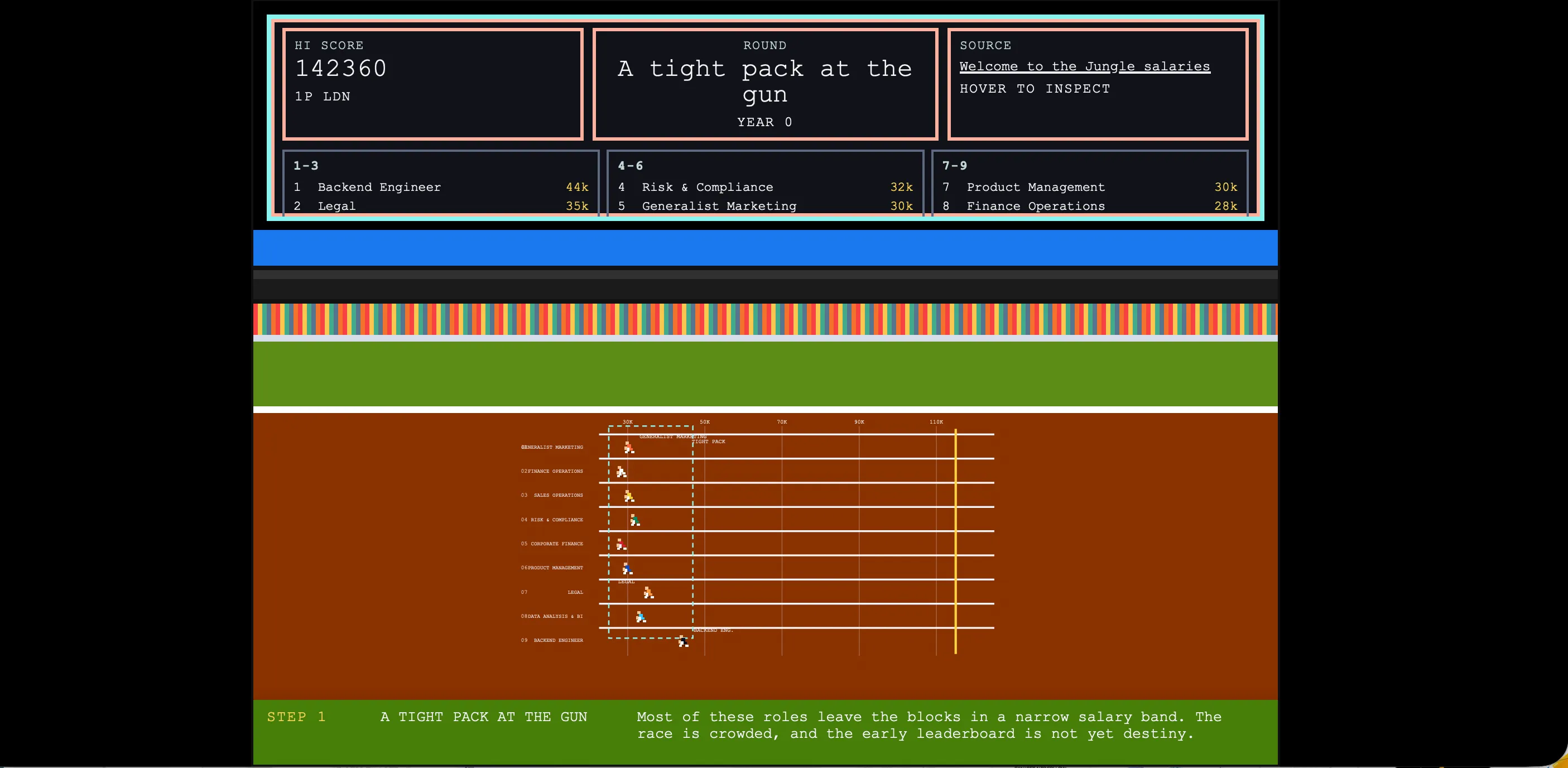
Task: Click the Generalist Marketing 30k leaderboard row
Action: [765, 206]
